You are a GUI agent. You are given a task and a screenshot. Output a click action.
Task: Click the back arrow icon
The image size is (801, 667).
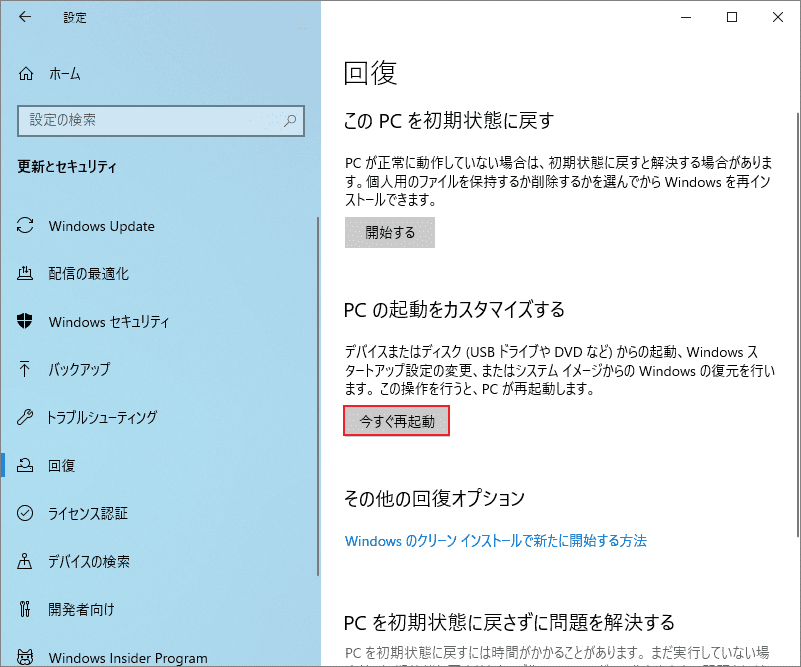(x=25, y=17)
